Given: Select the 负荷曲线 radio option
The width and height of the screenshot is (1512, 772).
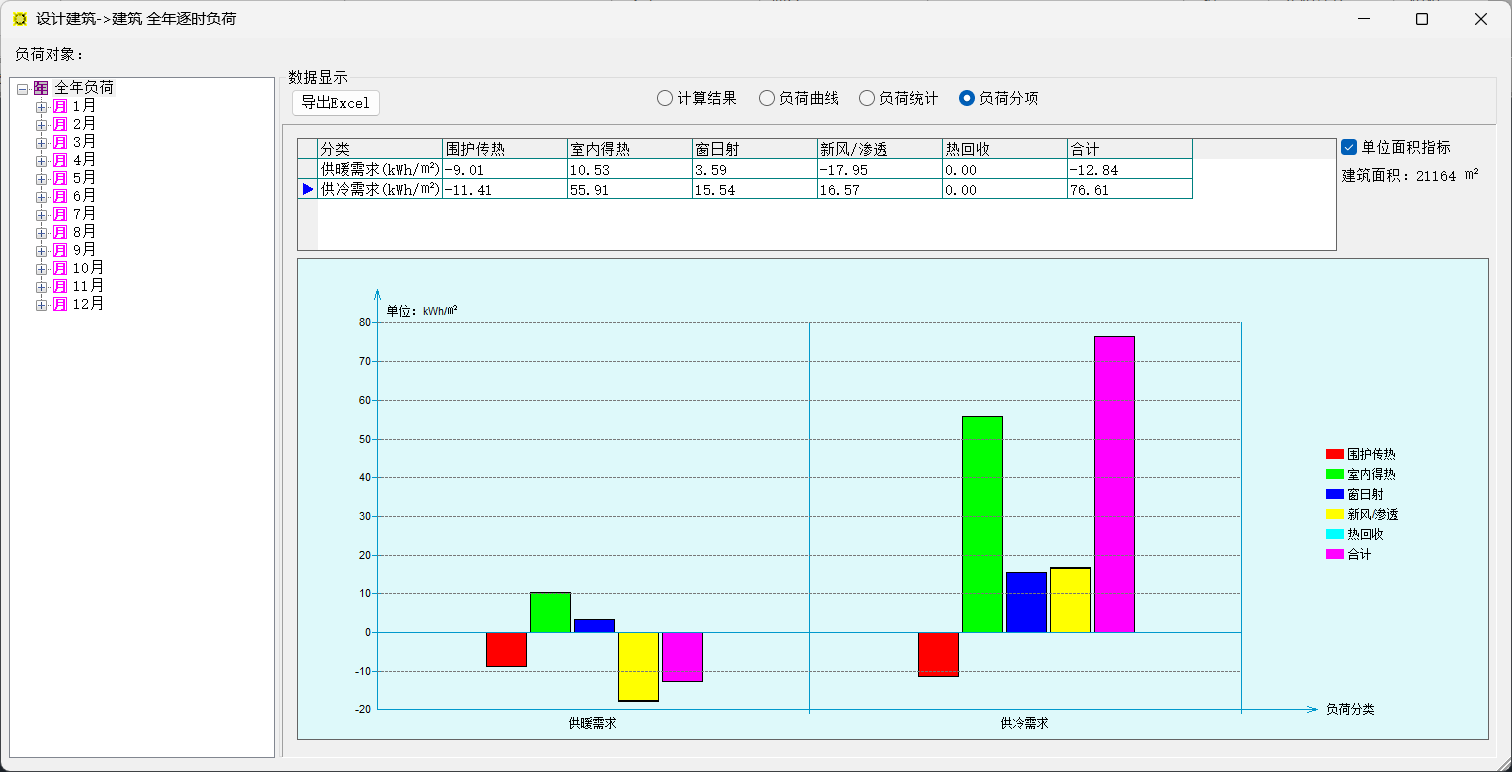Looking at the screenshot, I should [767, 98].
